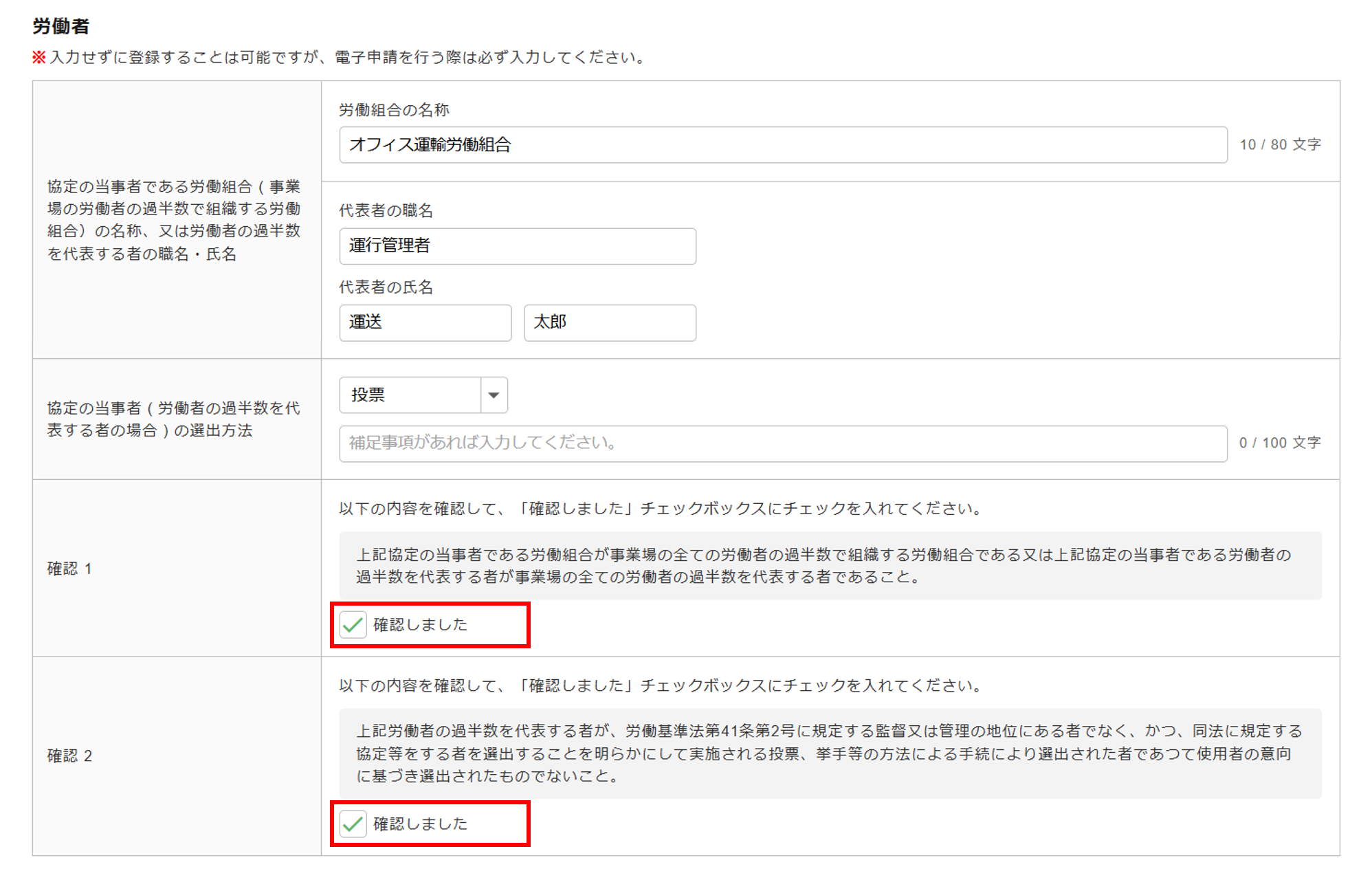Click the 補足事項 supplementary notes field
The width and height of the screenshot is (1372, 882).
coord(782,443)
